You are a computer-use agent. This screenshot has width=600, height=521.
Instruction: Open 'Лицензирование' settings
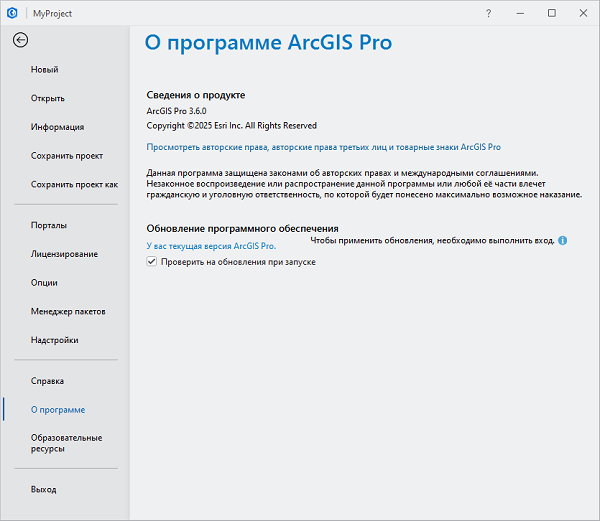(64, 254)
